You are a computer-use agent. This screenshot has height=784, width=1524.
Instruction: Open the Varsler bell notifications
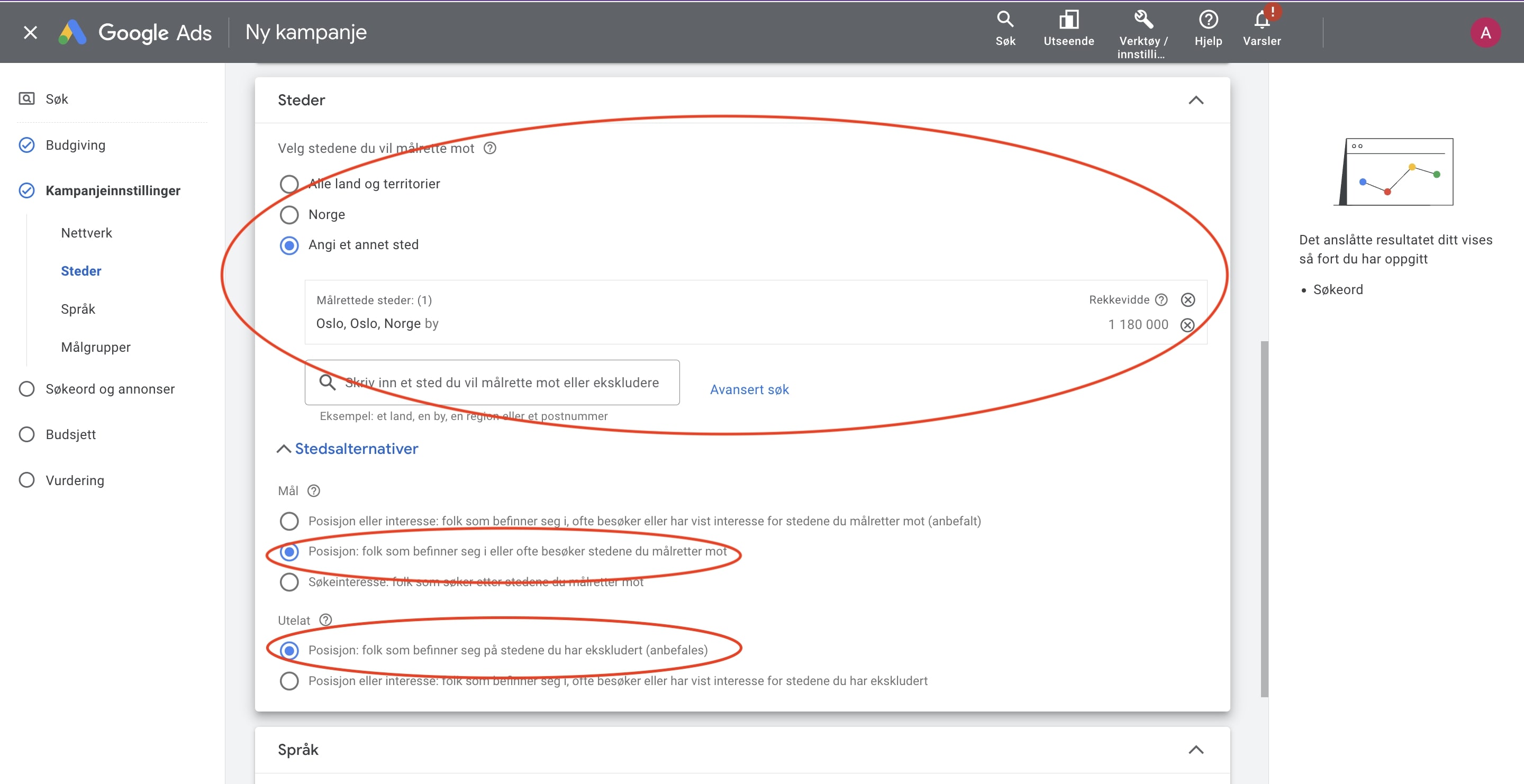1262,21
